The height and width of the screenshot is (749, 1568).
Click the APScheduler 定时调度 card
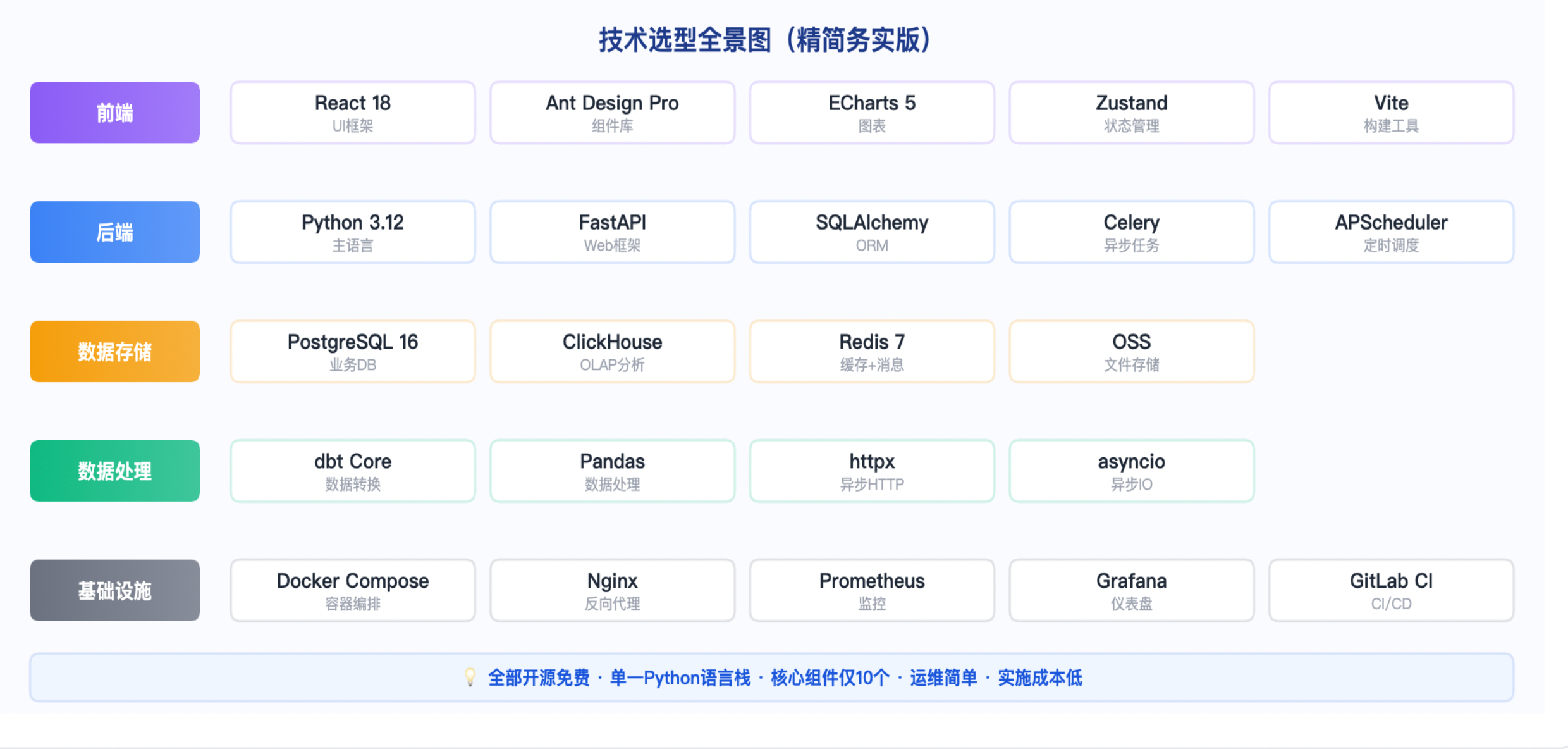pos(1391,232)
